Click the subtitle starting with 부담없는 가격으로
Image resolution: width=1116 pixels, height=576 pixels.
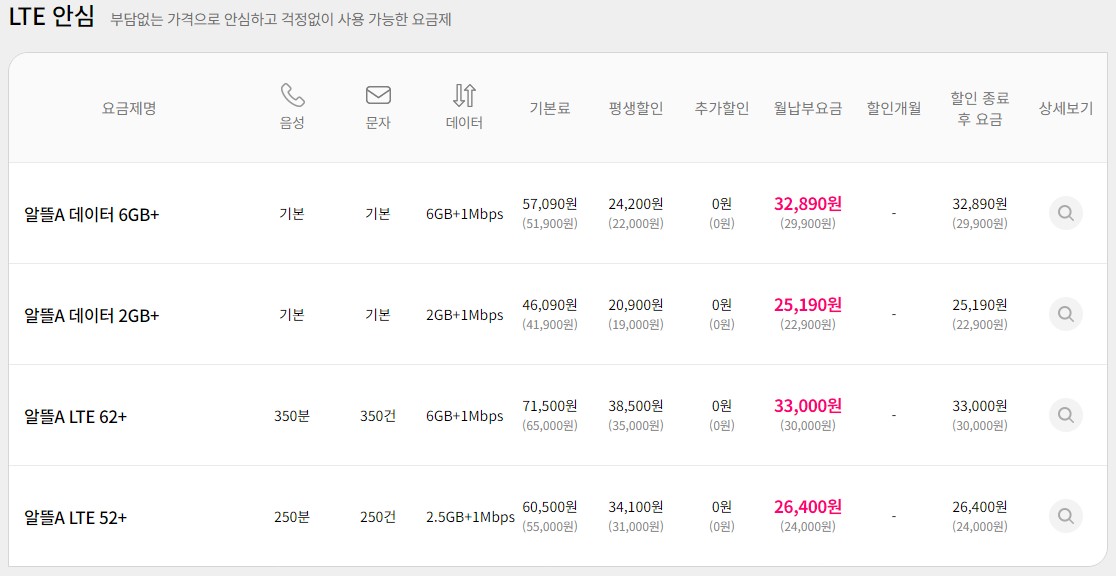[280, 19]
